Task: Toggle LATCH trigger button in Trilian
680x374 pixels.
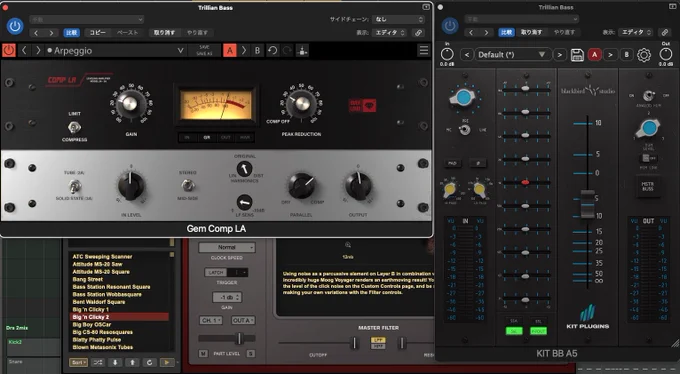Action: (216, 272)
